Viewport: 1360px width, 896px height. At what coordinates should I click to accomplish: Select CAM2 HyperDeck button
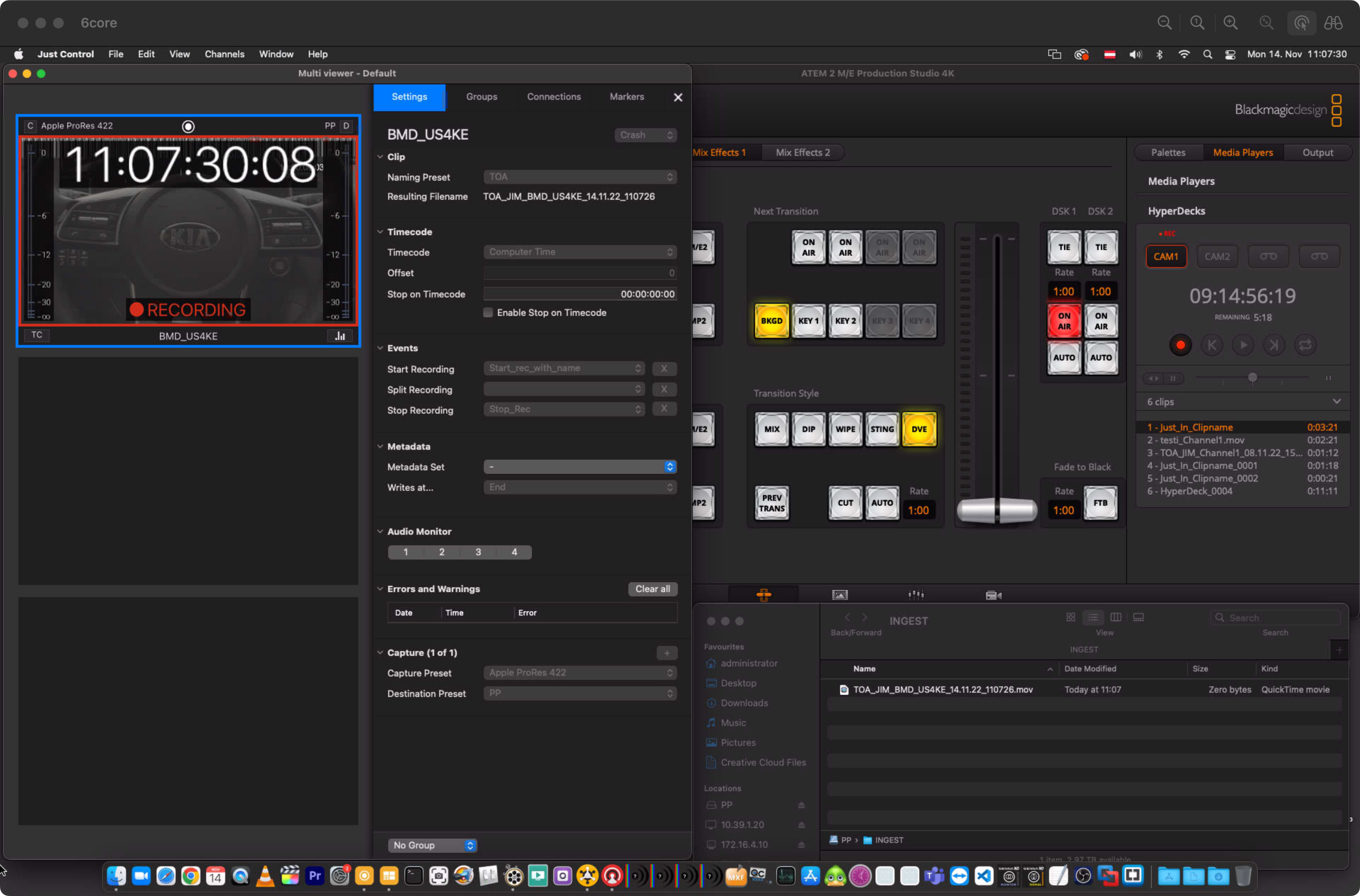[1217, 257]
